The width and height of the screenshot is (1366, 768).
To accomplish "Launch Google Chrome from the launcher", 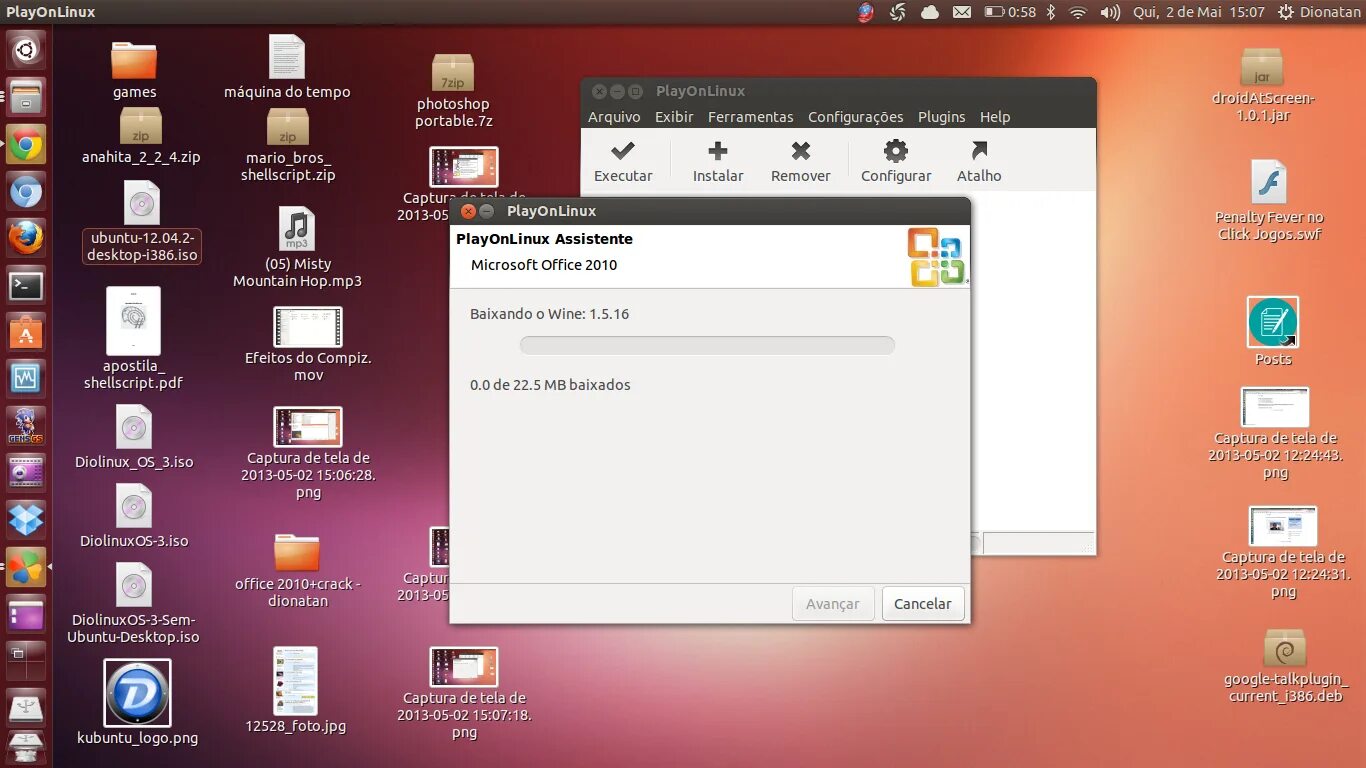I will (x=26, y=145).
